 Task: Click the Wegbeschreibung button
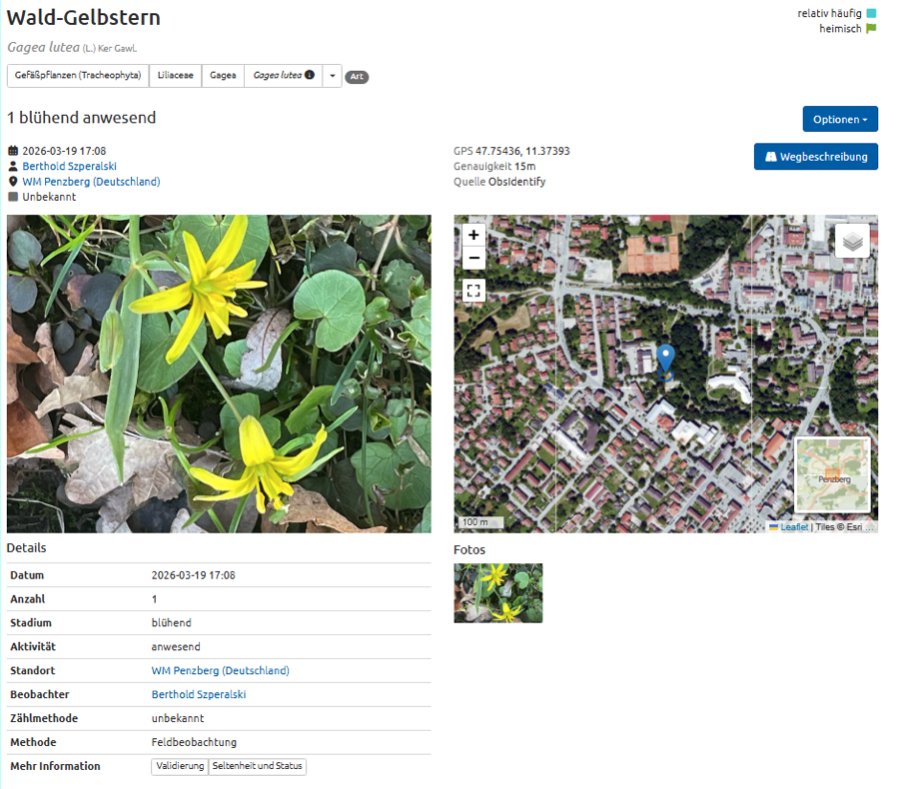point(815,157)
